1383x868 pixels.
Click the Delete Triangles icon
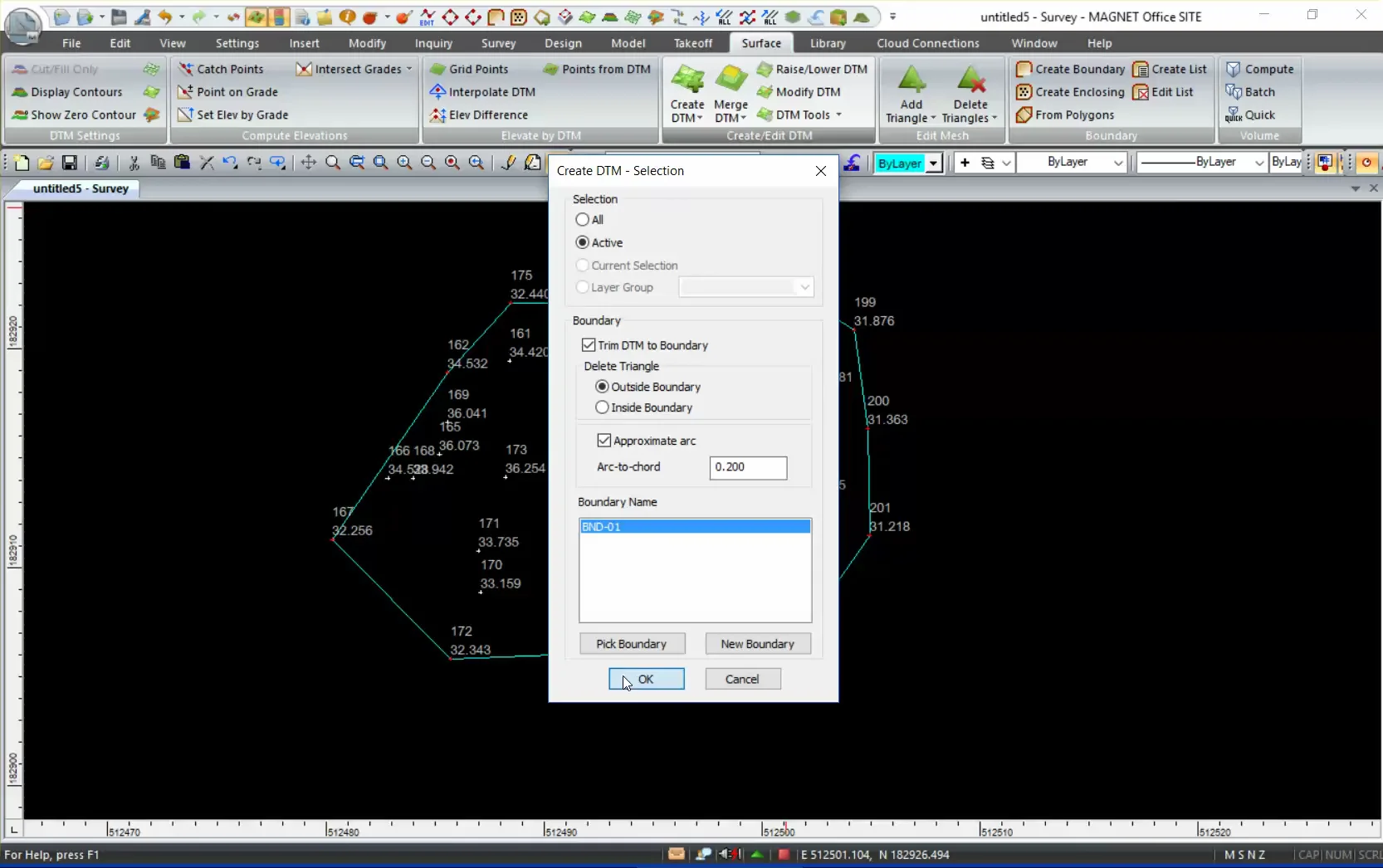click(x=970, y=81)
